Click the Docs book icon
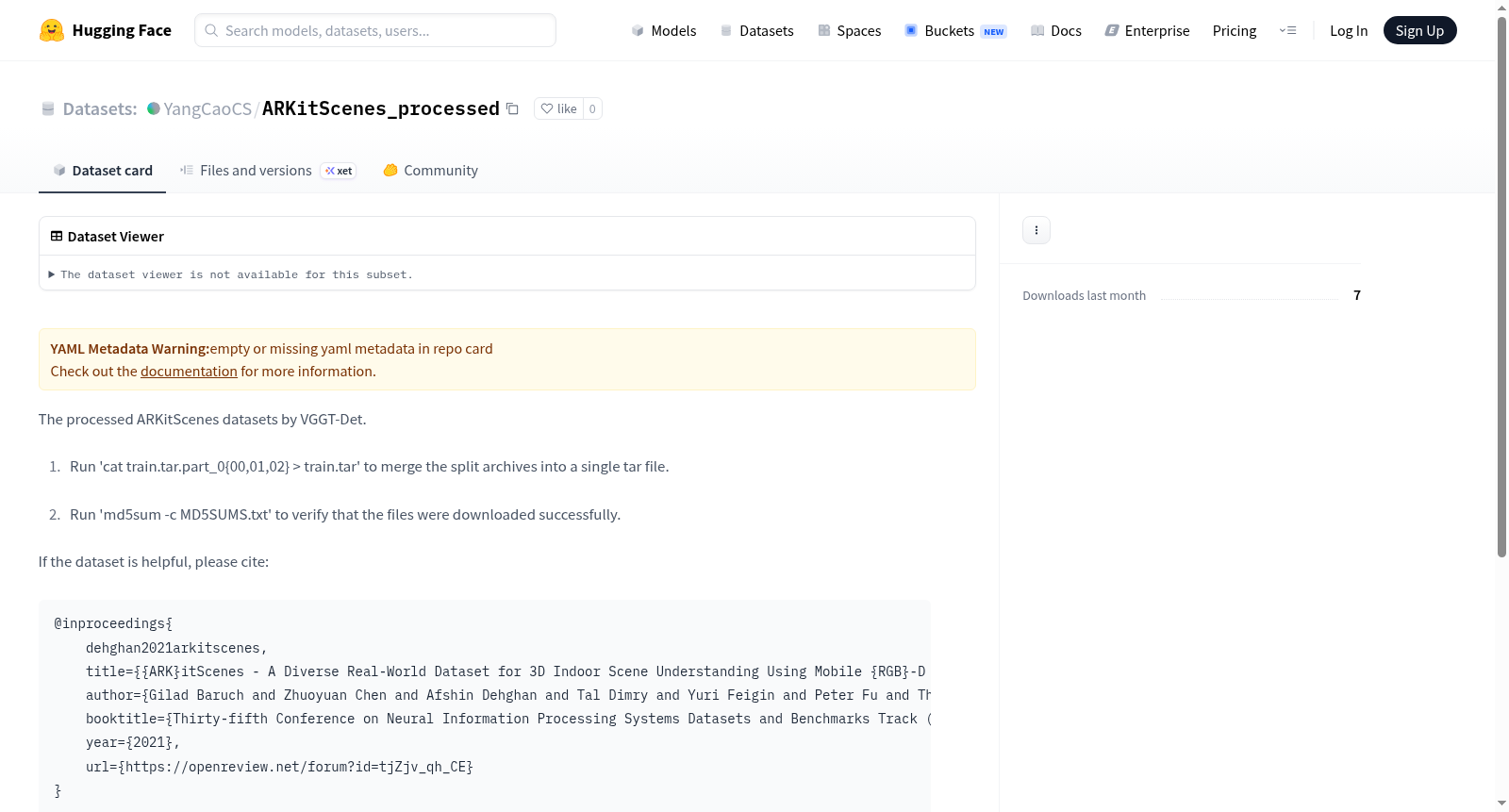Viewport: 1509px width, 812px height. (1037, 31)
